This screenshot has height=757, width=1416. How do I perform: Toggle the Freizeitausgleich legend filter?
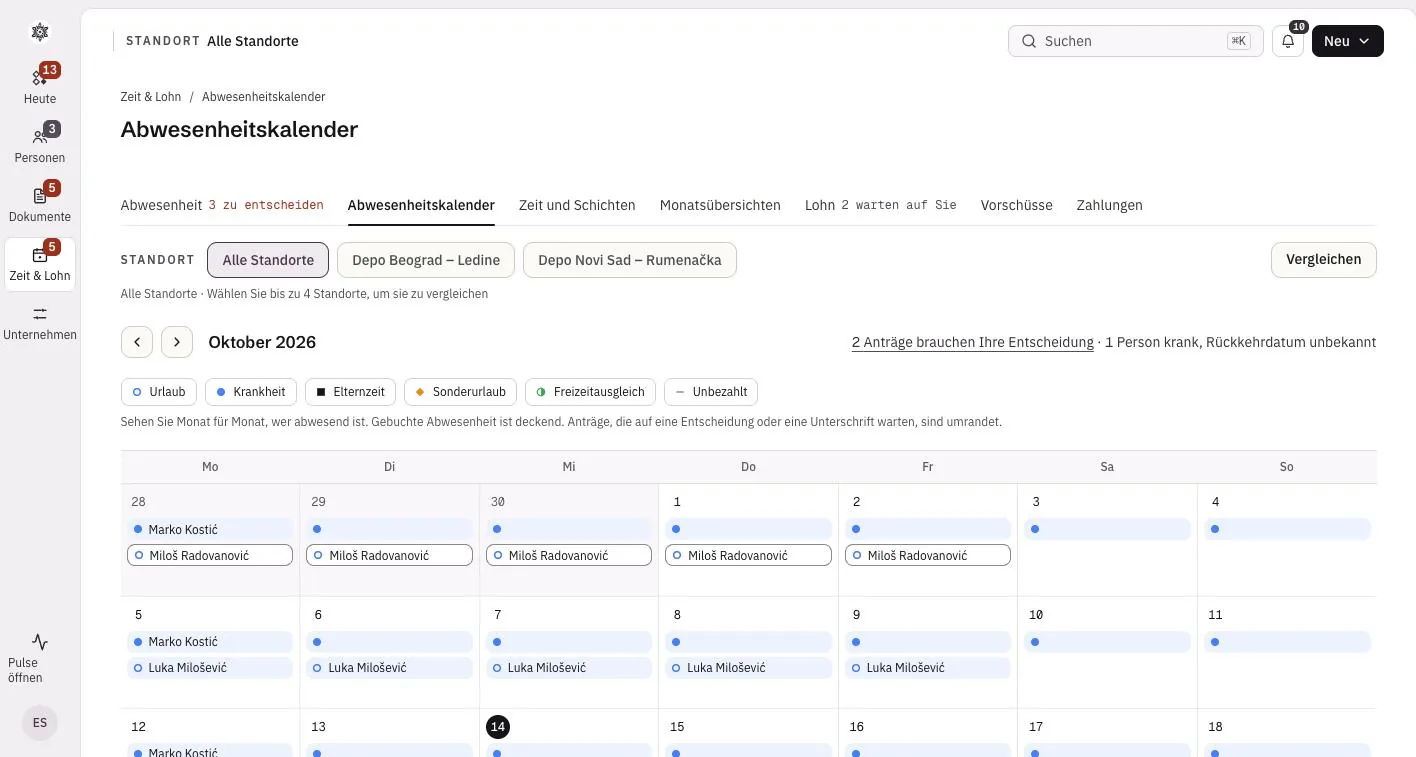coord(591,392)
